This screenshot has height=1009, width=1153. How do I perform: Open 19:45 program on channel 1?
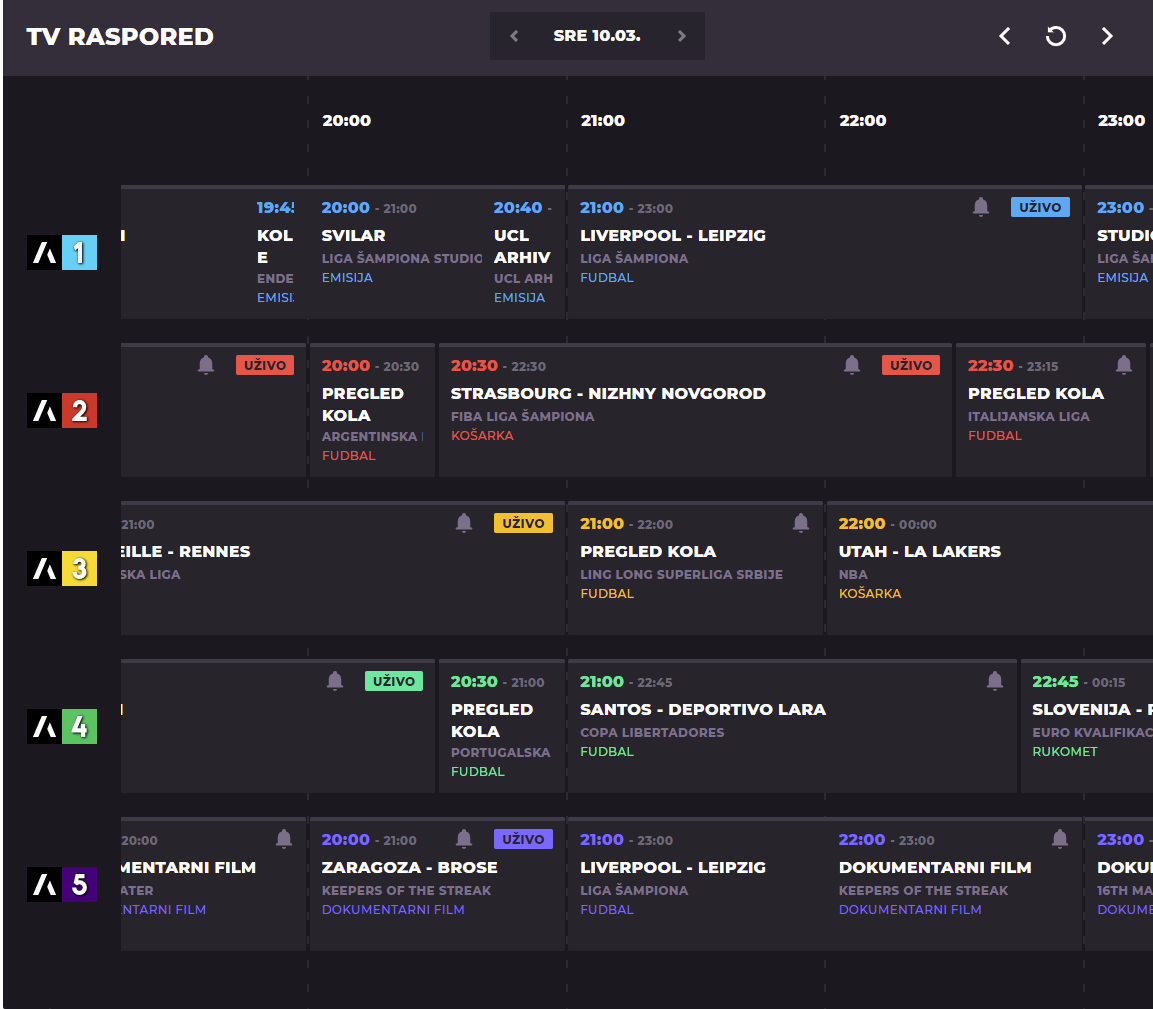tap(276, 253)
